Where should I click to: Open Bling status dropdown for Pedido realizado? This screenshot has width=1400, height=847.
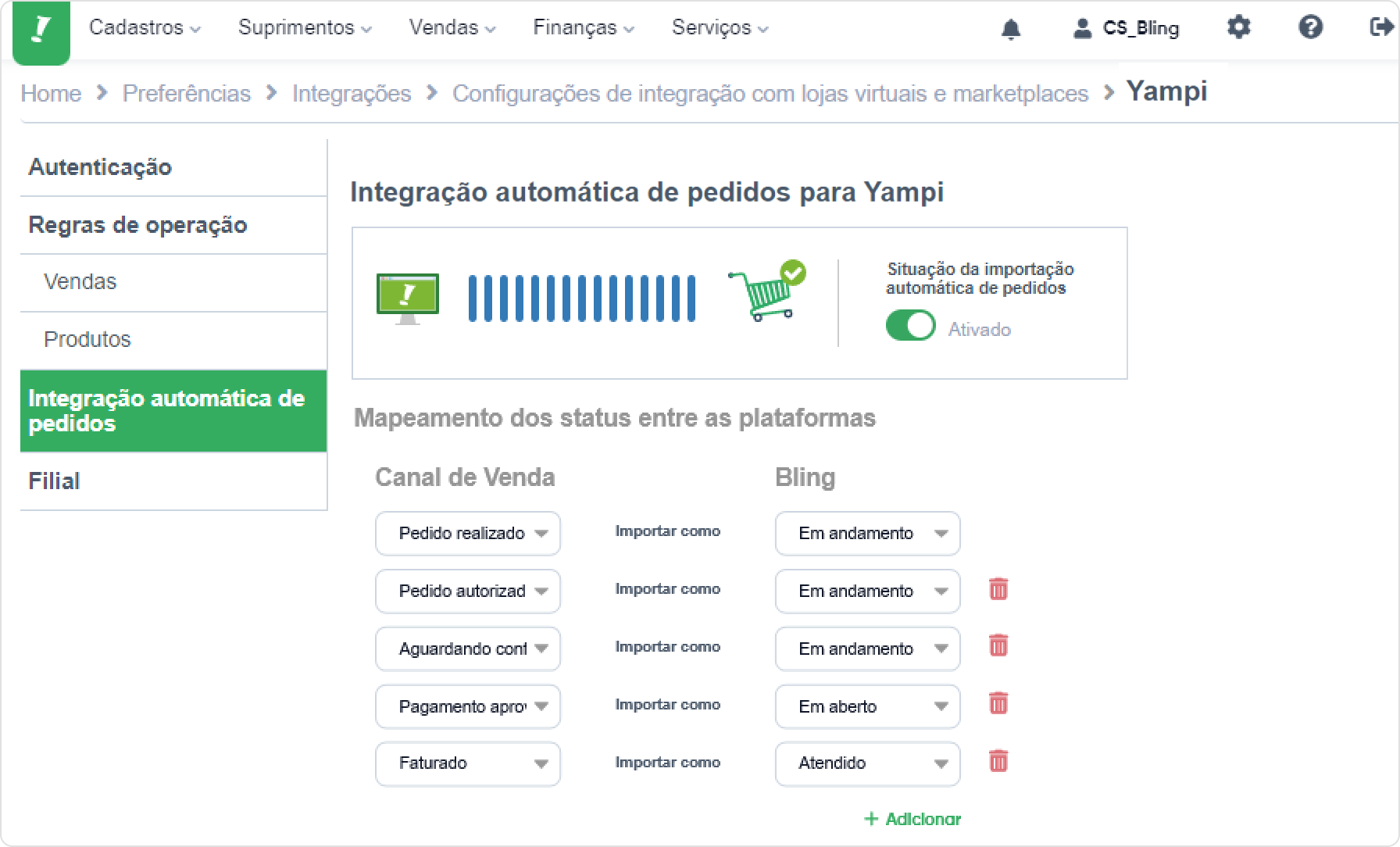coord(868,534)
